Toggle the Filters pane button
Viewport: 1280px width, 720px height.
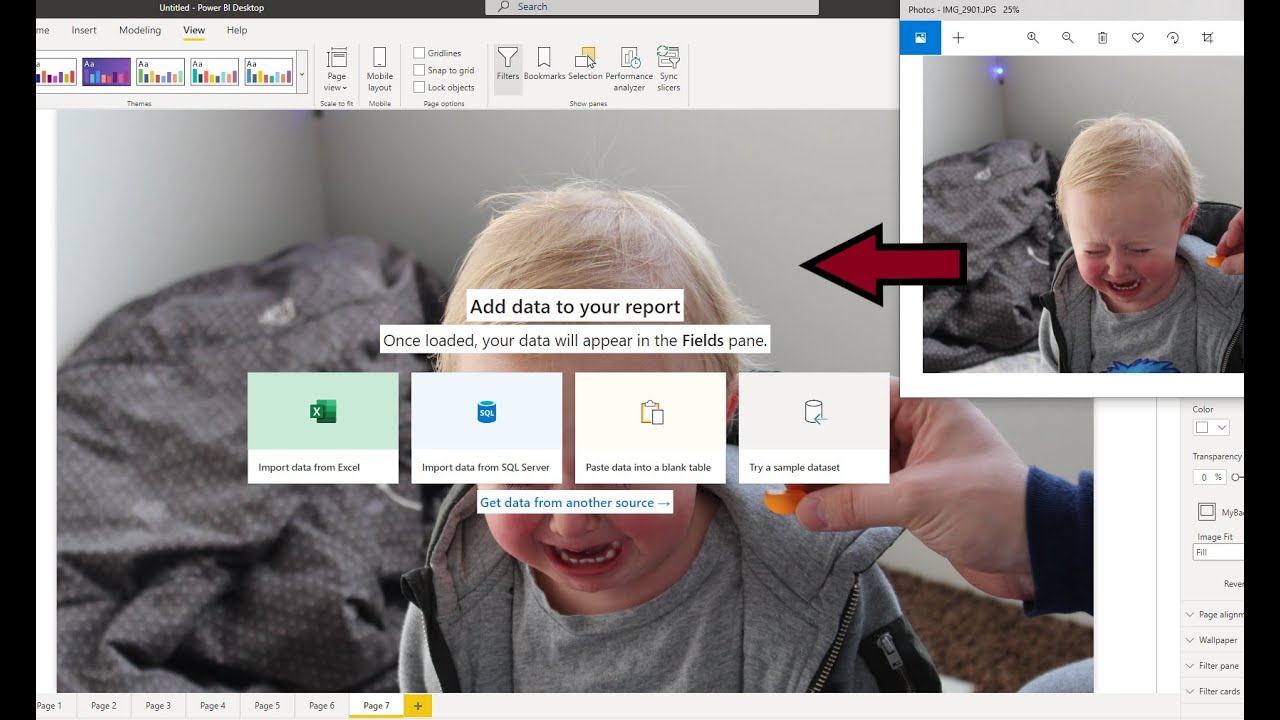pos(508,69)
